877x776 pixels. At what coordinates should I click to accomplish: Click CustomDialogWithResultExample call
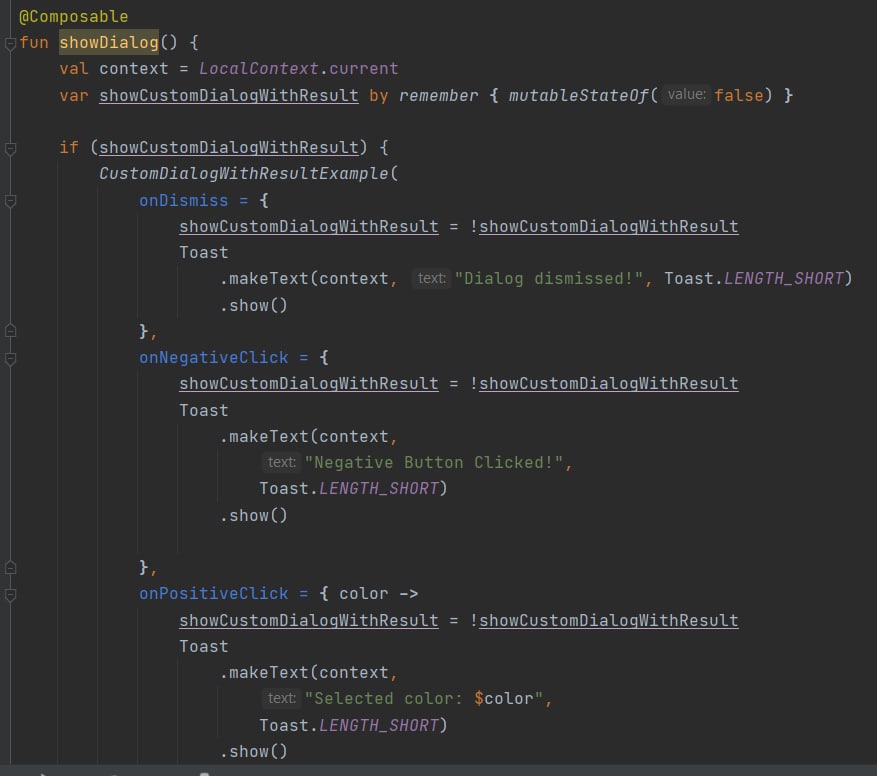point(243,173)
